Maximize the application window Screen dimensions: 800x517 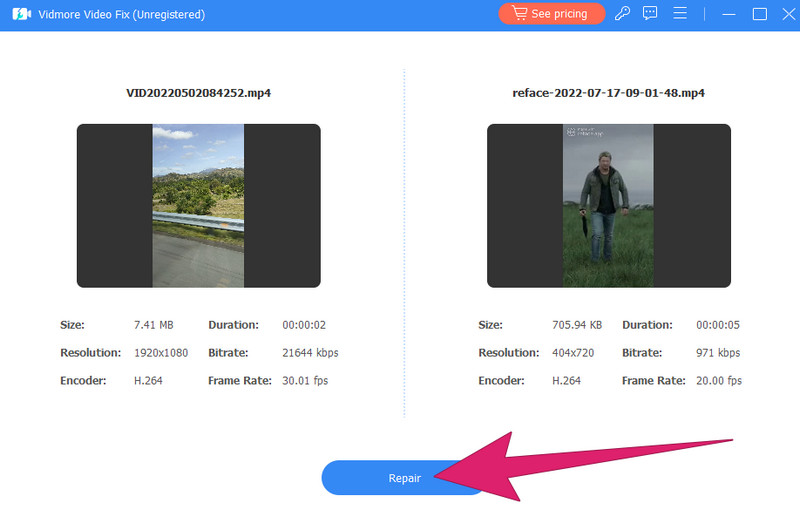point(759,14)
